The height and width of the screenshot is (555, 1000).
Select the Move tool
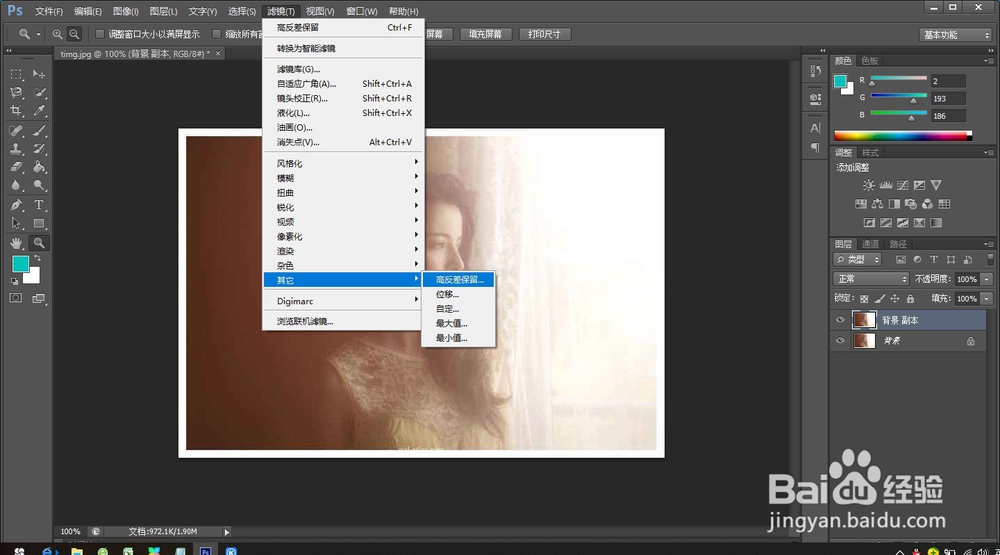tap(39, 74)
